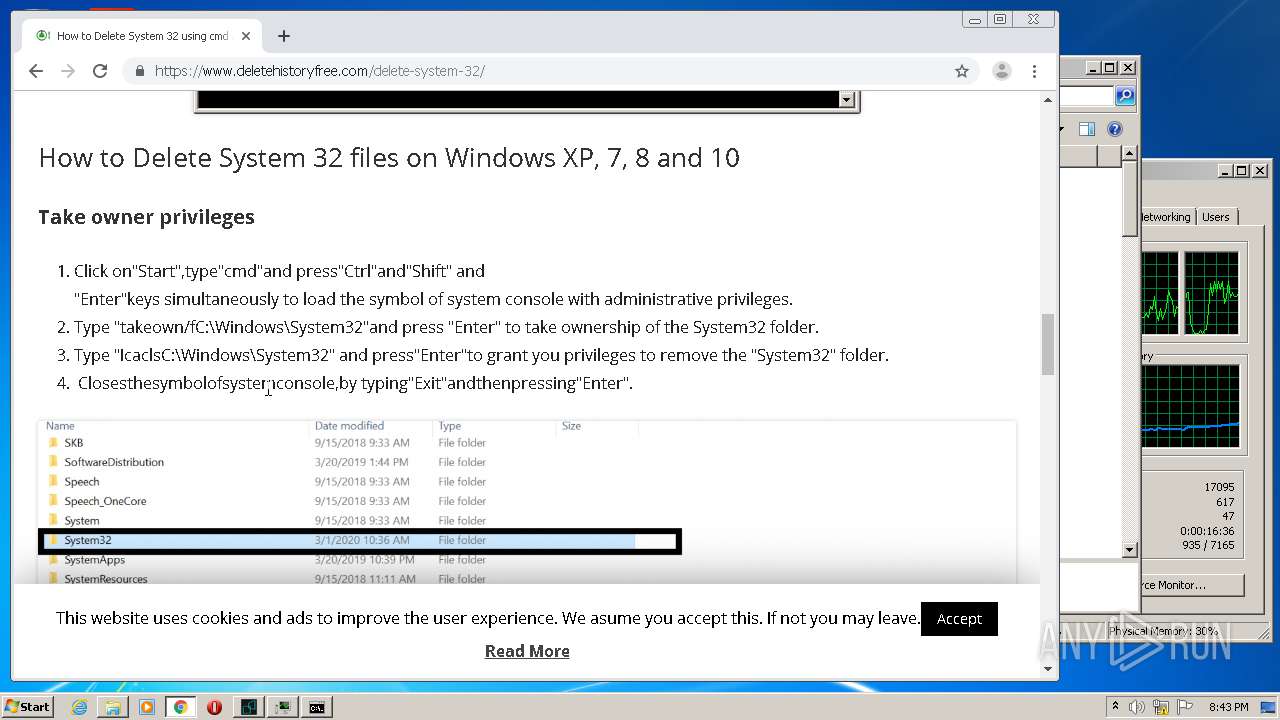This screenshot has height=720, width=1280.
Task: Click step 2 takeown instruction text
Action: [446, 327]
